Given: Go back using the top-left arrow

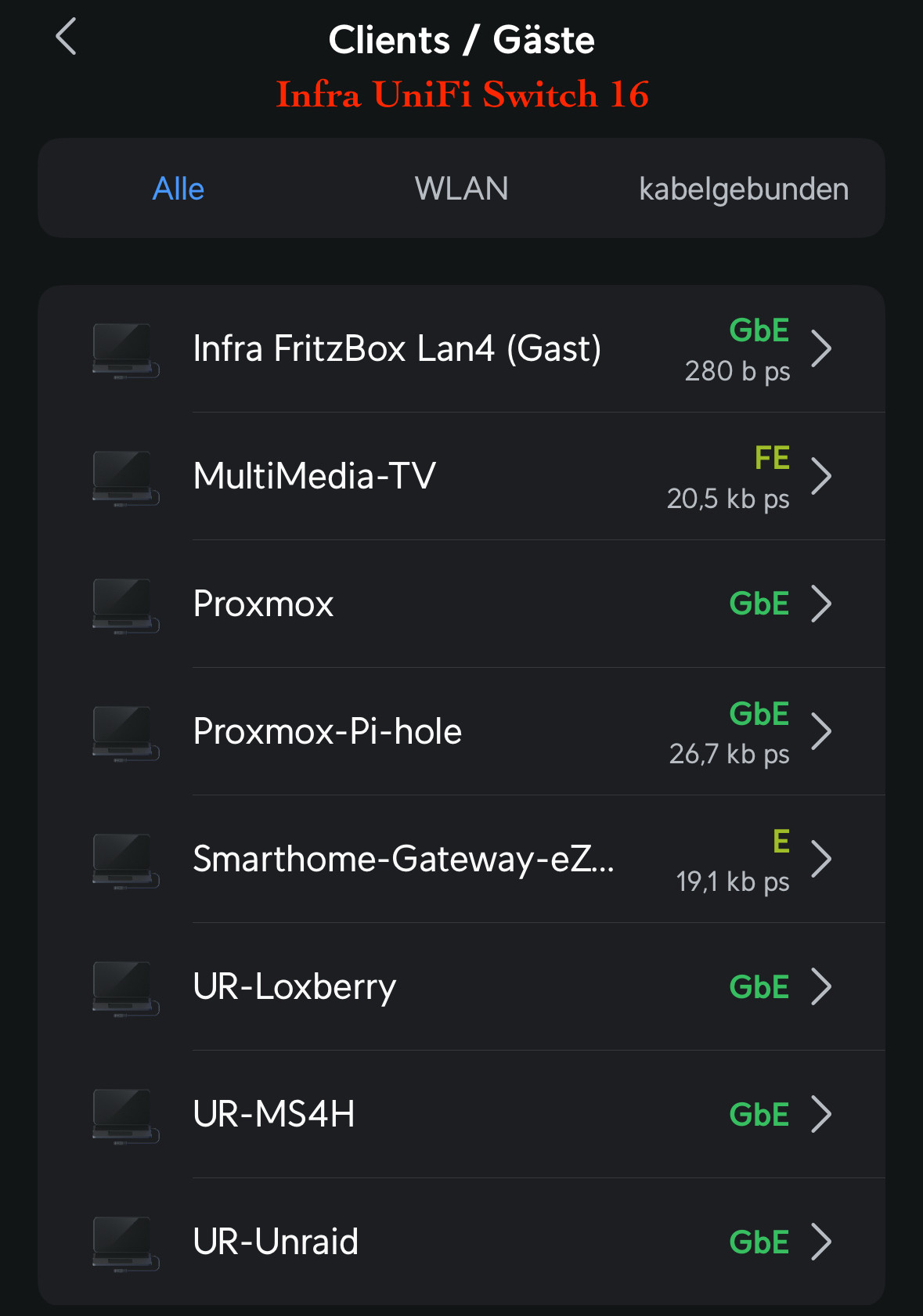Looking at the screenshot, I should point(67,37).
